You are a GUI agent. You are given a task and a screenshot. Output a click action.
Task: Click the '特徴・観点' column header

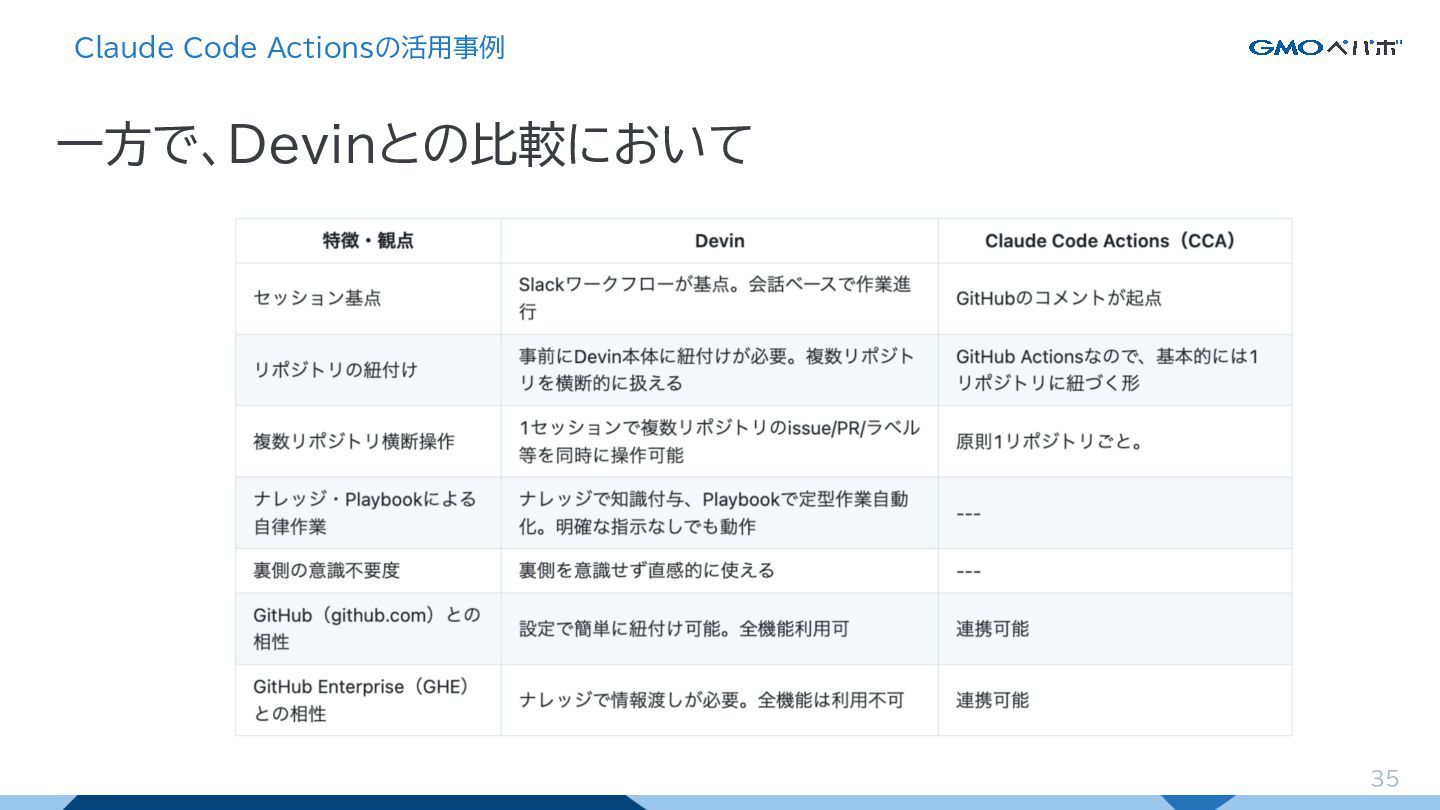point(368,241)
